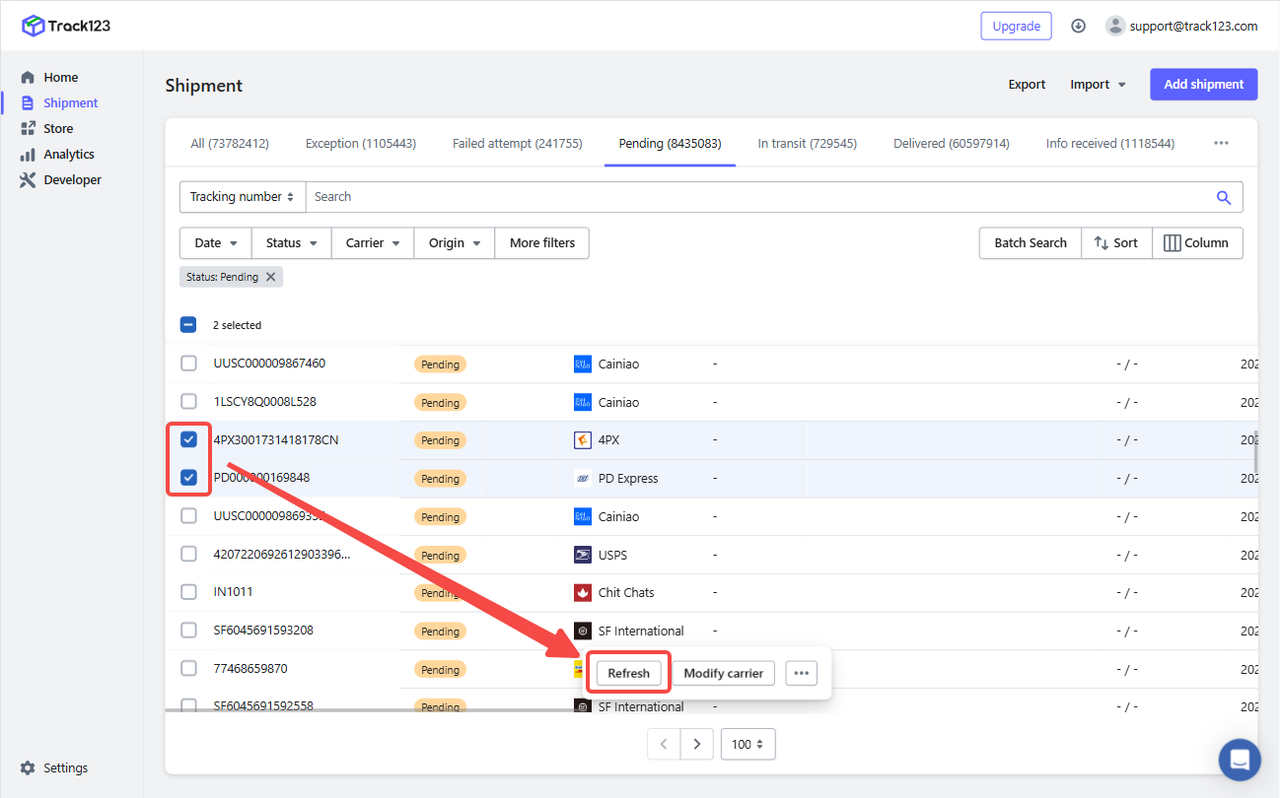Viewport: 1280px width, 798px height.
Task: Click Cainiao logo in 1LSCY8Q0008L528 row
Action: [x=583, y=402]
